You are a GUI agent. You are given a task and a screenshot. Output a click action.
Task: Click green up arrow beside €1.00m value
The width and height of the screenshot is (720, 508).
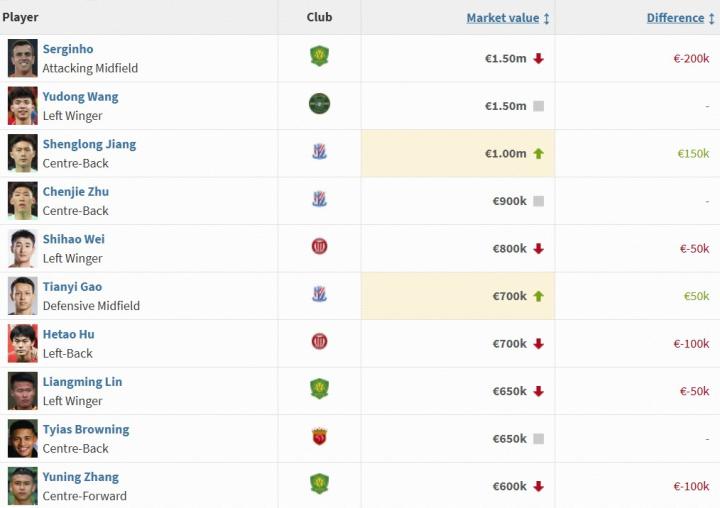pos(538,154)
